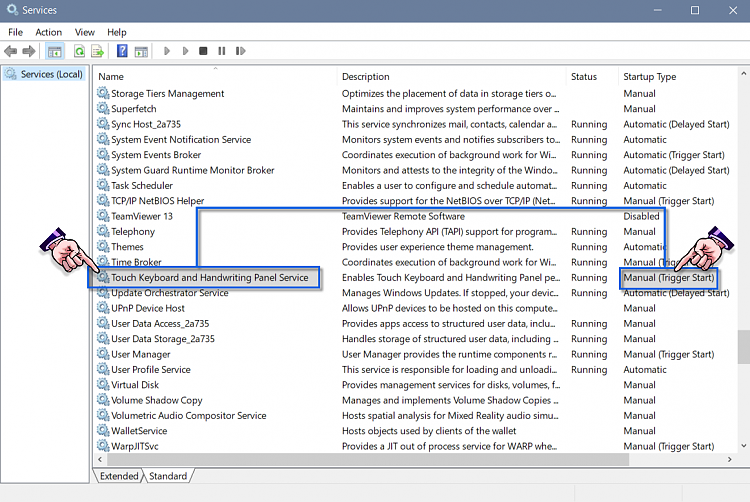Select the Themes service row
Screen dimensions: 750x502
127,247
